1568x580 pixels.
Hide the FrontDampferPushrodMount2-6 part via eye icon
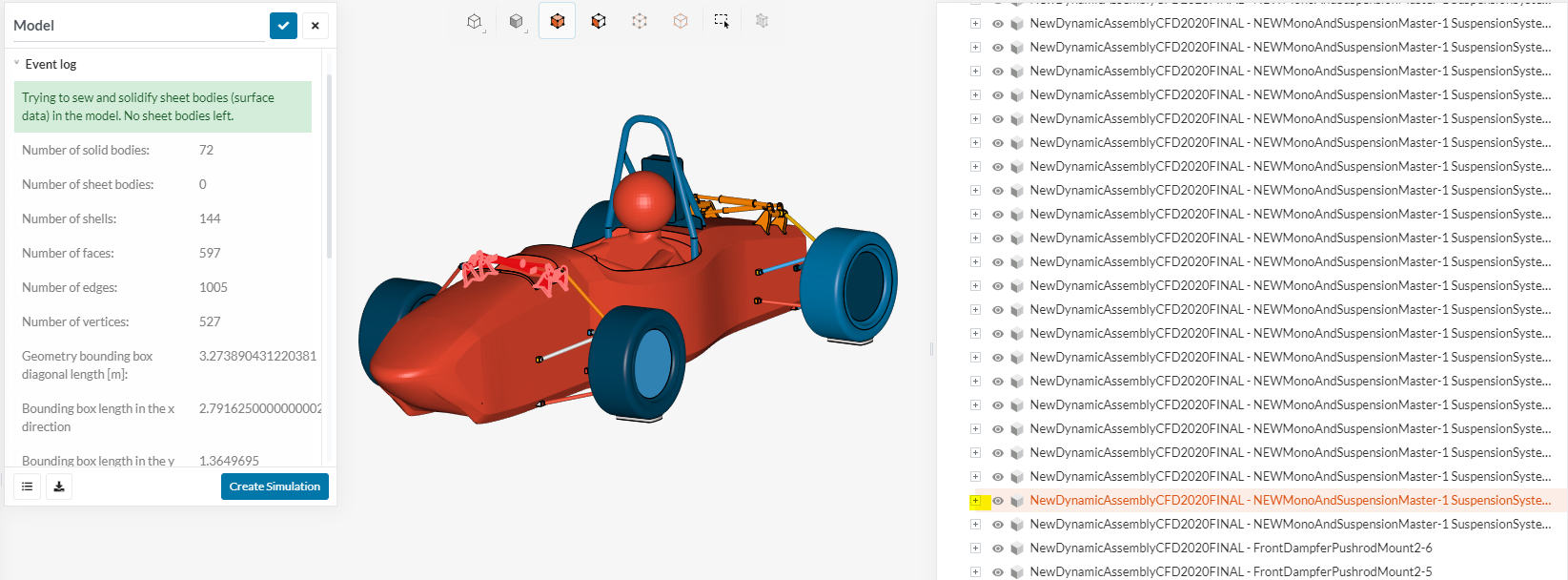point(998,549)
